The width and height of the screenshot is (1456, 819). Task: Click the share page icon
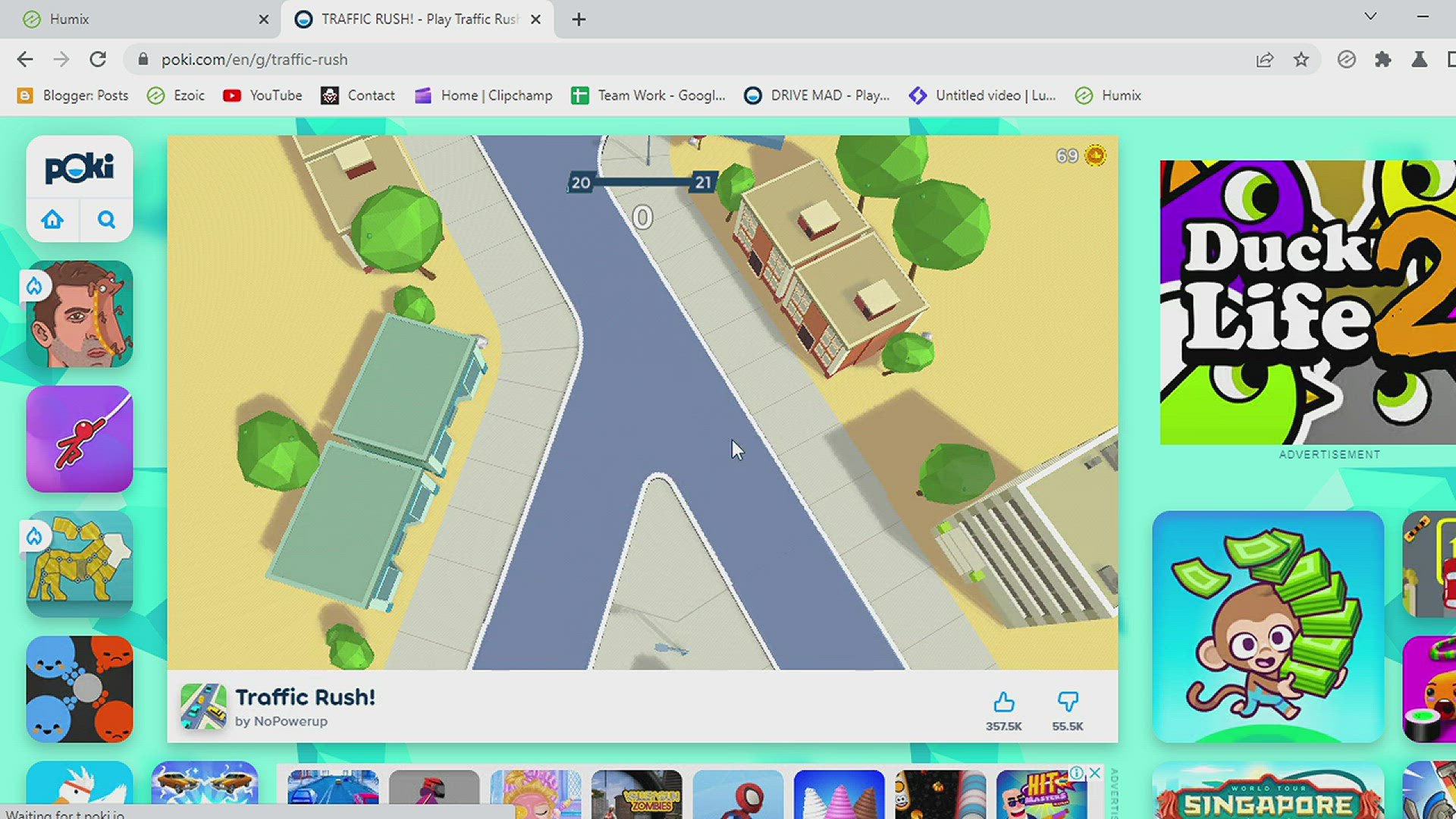tap(1264, 60)
